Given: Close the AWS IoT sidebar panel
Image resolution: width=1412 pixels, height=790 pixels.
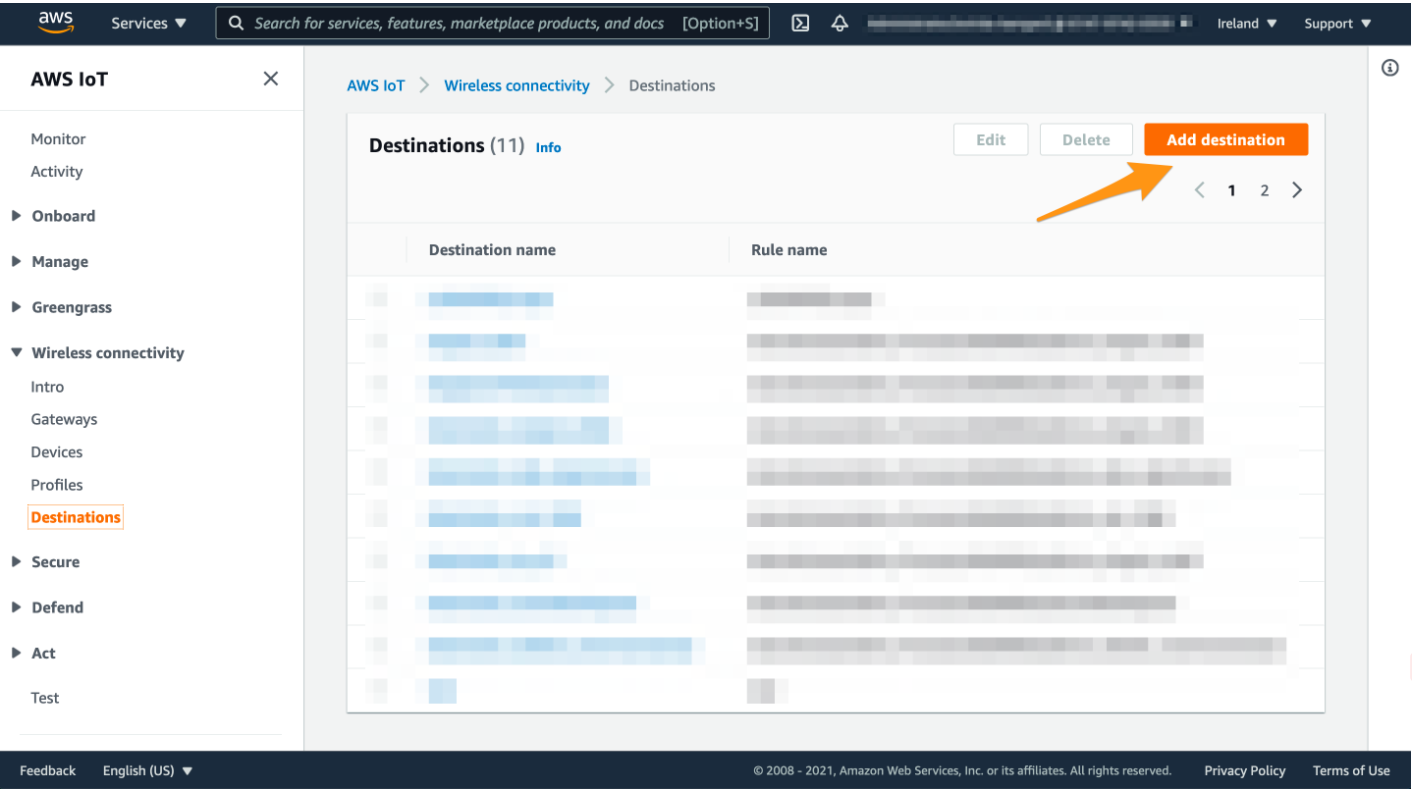Looking at the screenshot, I should [270, 79].
